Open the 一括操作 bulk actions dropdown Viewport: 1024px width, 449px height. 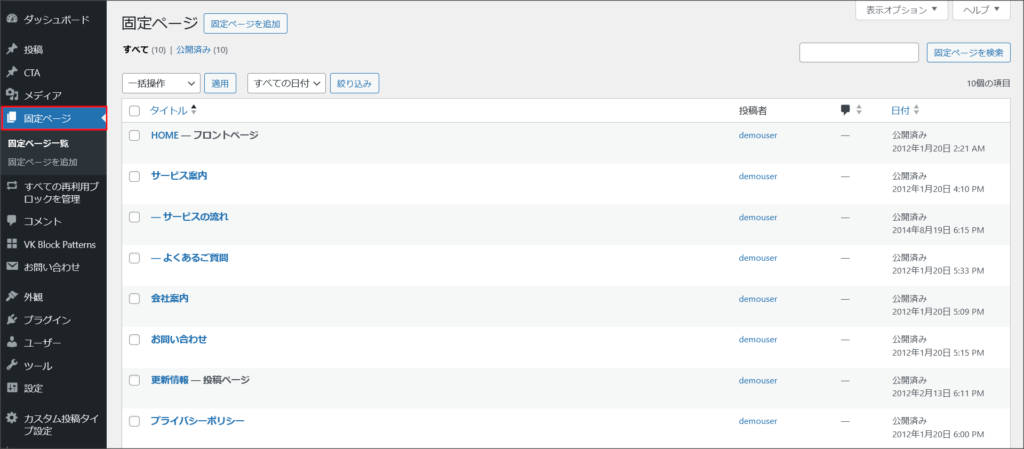point(161,84)
